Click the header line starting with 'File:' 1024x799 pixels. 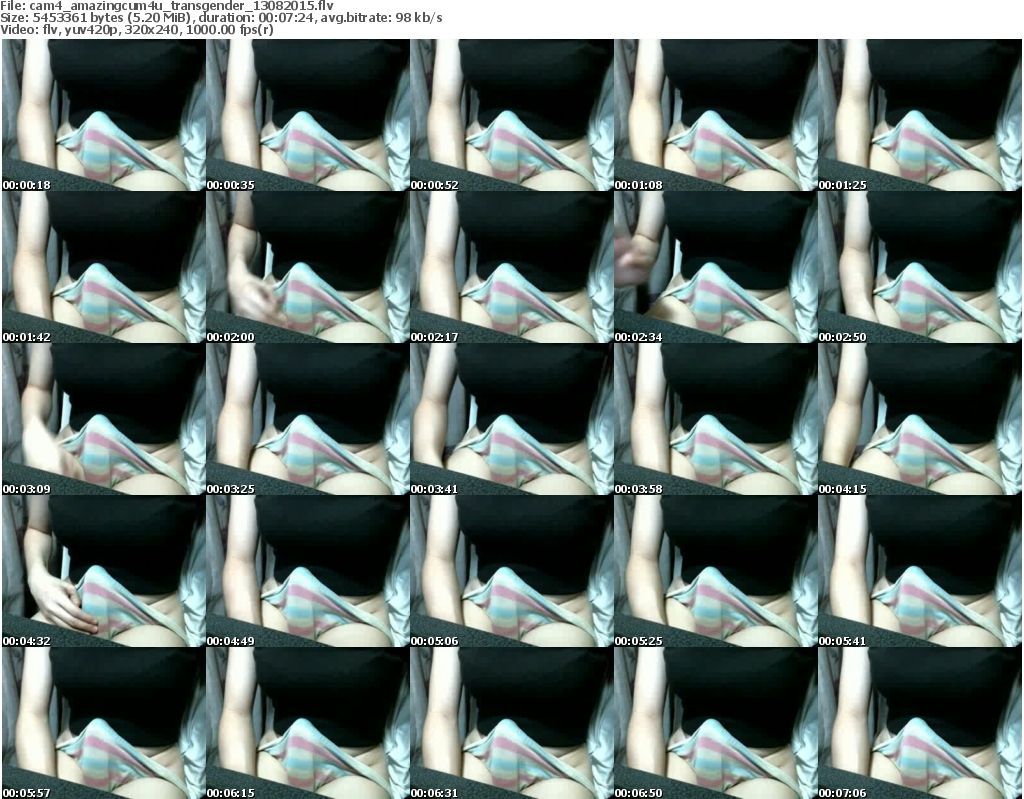(x=167, y=6)
